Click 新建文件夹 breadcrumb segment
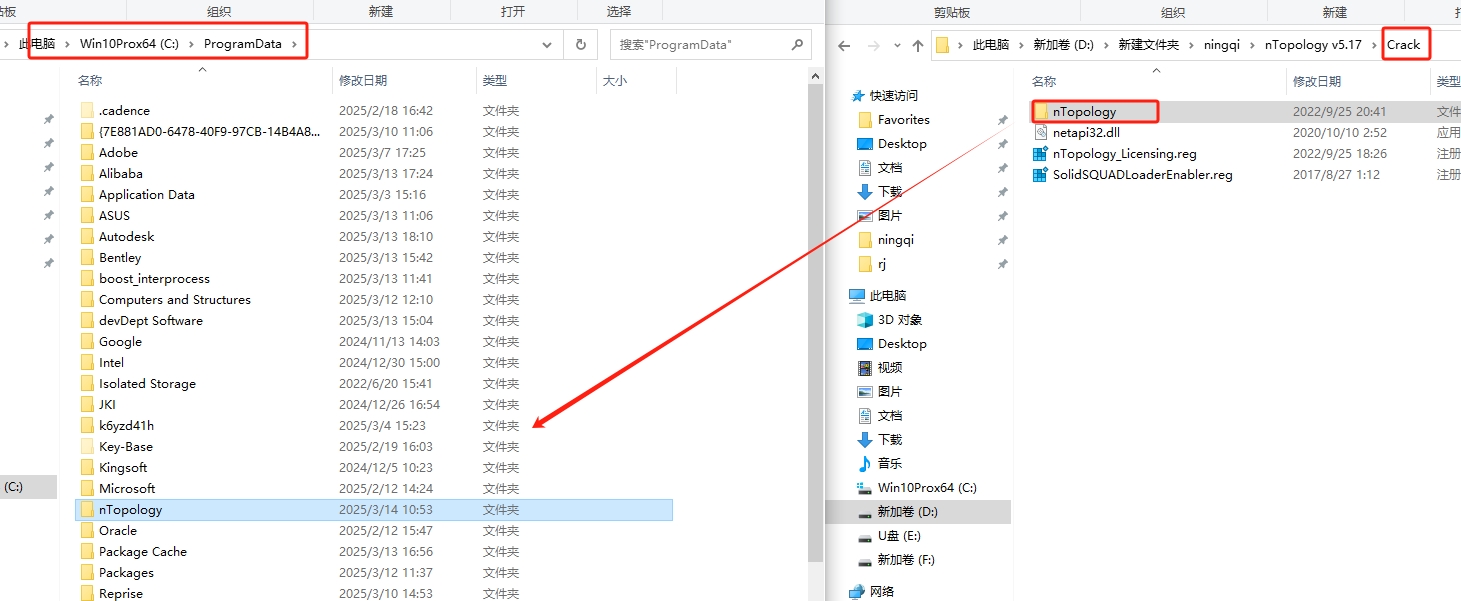Screen dimensions: 1461x601 (1148, 45)
